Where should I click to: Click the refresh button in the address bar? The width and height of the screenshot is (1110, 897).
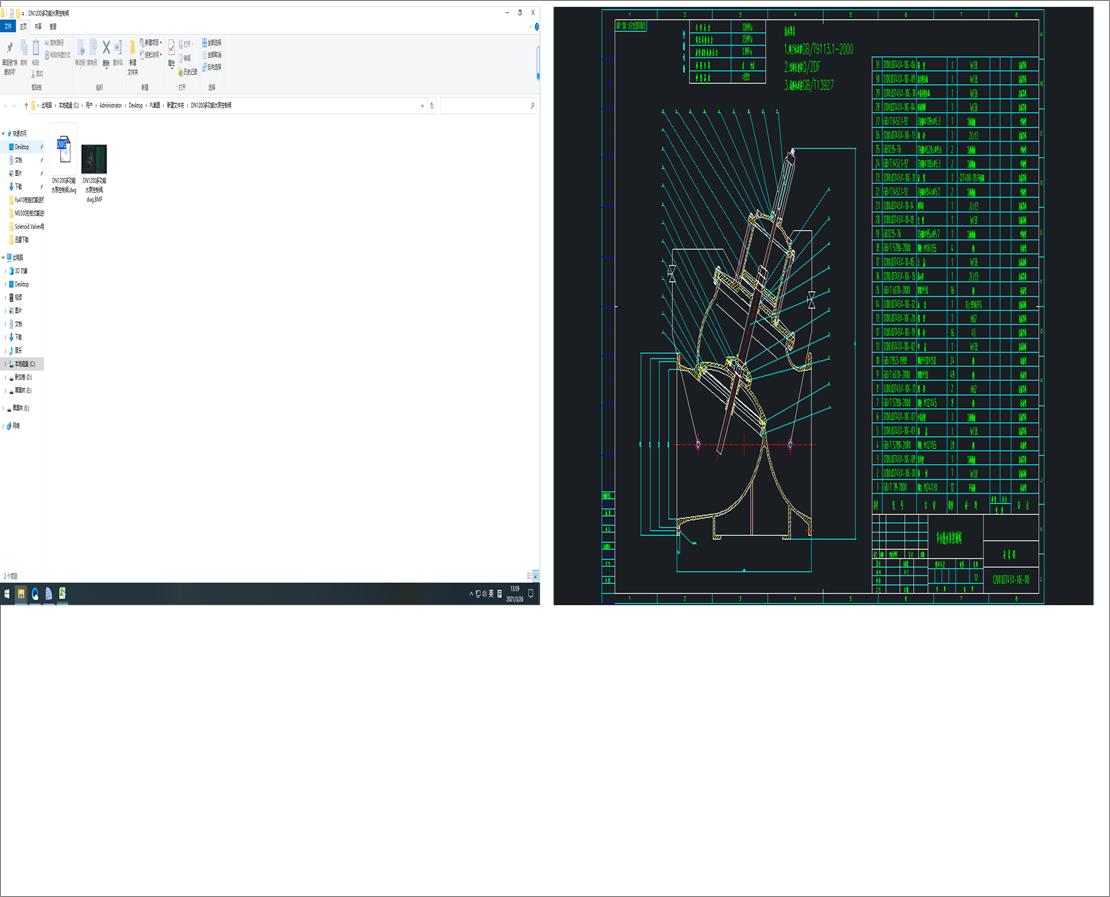(x=434, y=106)
